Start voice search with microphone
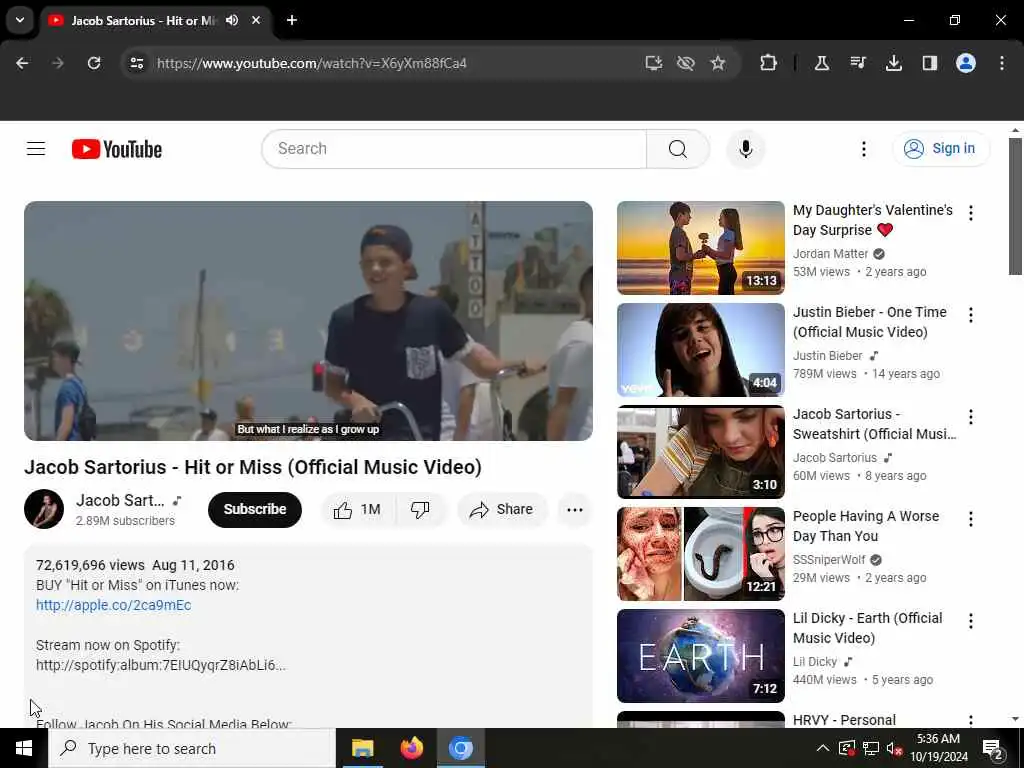This screenshot has width=1024, height=768. (745, 149)
